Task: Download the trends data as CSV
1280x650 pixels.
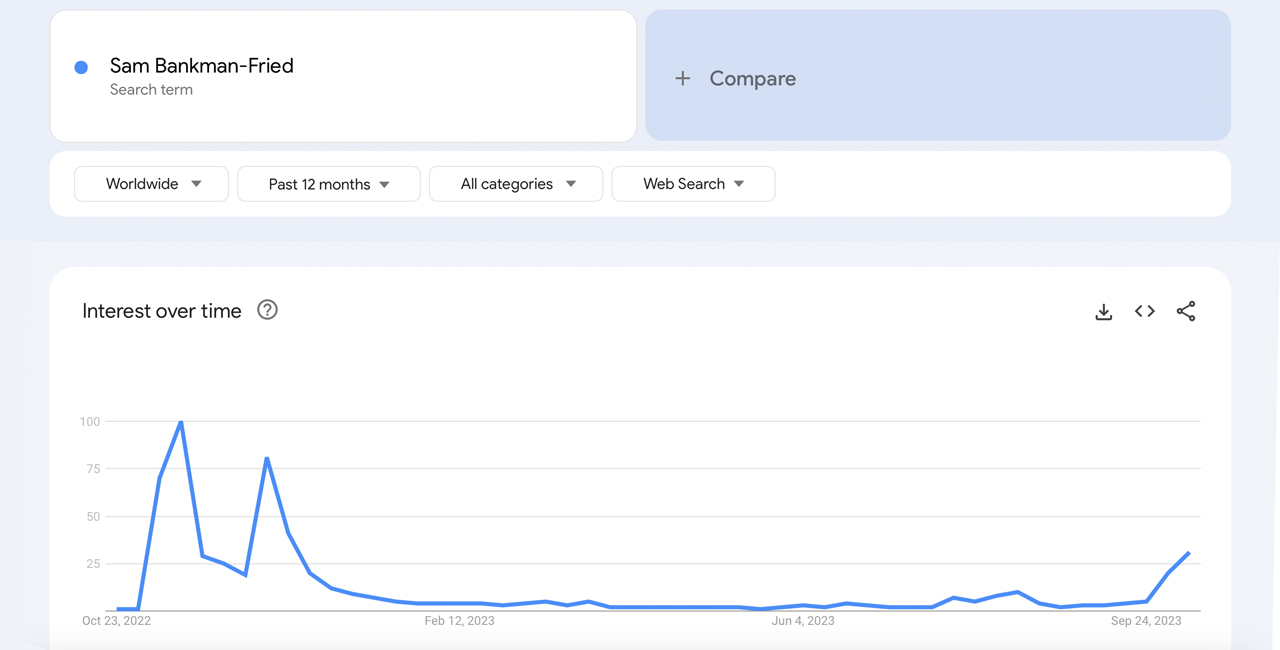Action: click(x=1103, y=311)
